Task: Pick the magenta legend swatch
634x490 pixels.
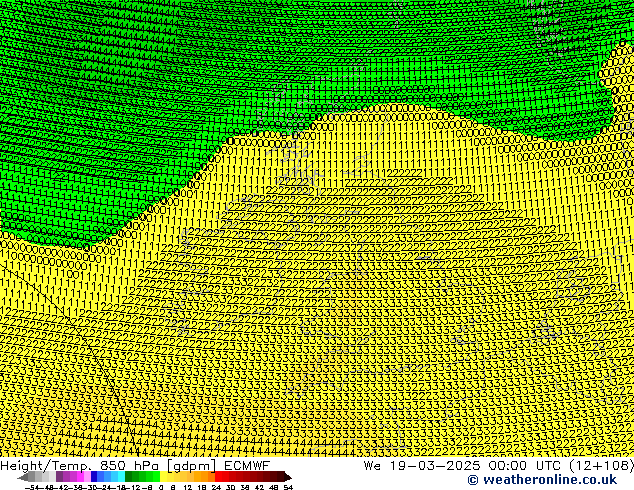Action: pyautogui.click(x=80, y=476)
